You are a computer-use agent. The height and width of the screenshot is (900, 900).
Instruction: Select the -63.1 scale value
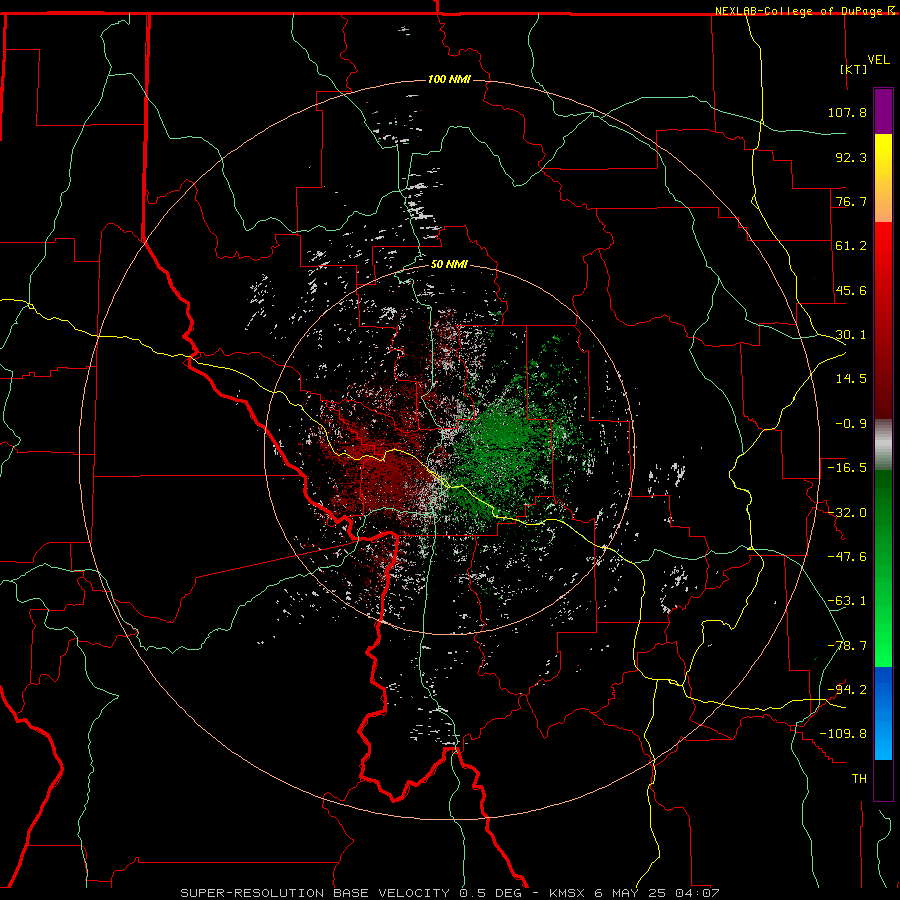click(847, 601)
